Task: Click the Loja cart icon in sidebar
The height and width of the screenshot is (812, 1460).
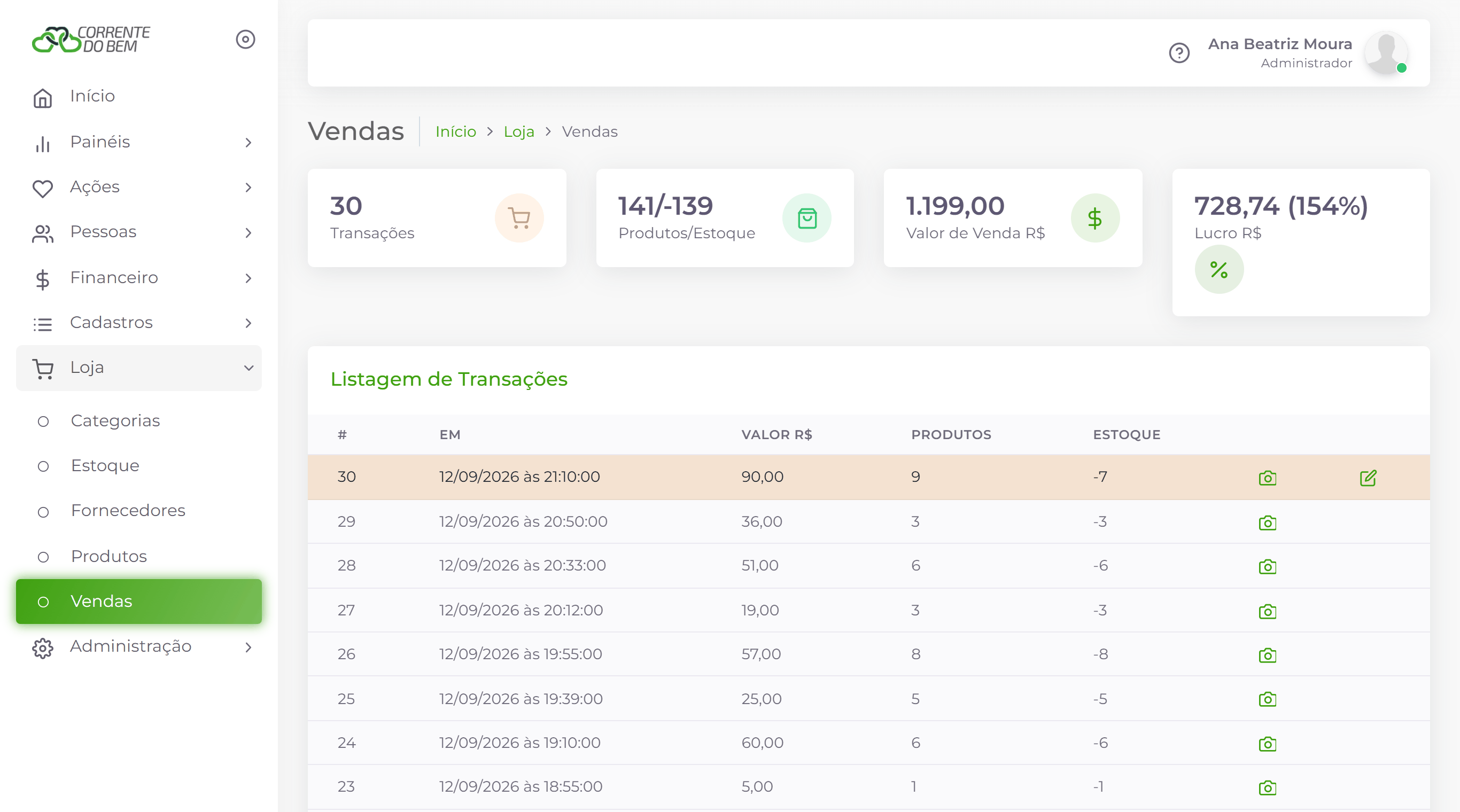Action: pyautogui.click(x=43, y=370)
